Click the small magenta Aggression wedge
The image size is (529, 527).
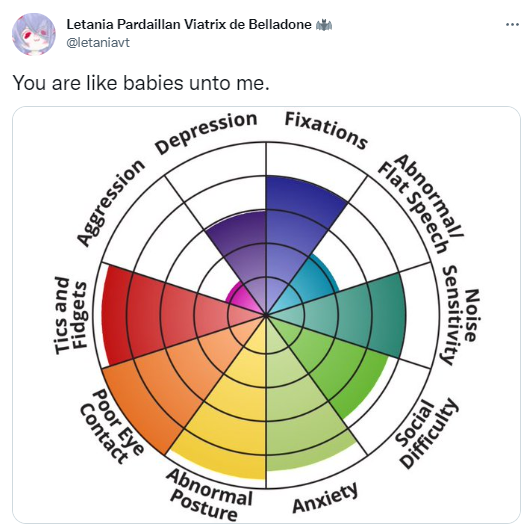point(241,299)
